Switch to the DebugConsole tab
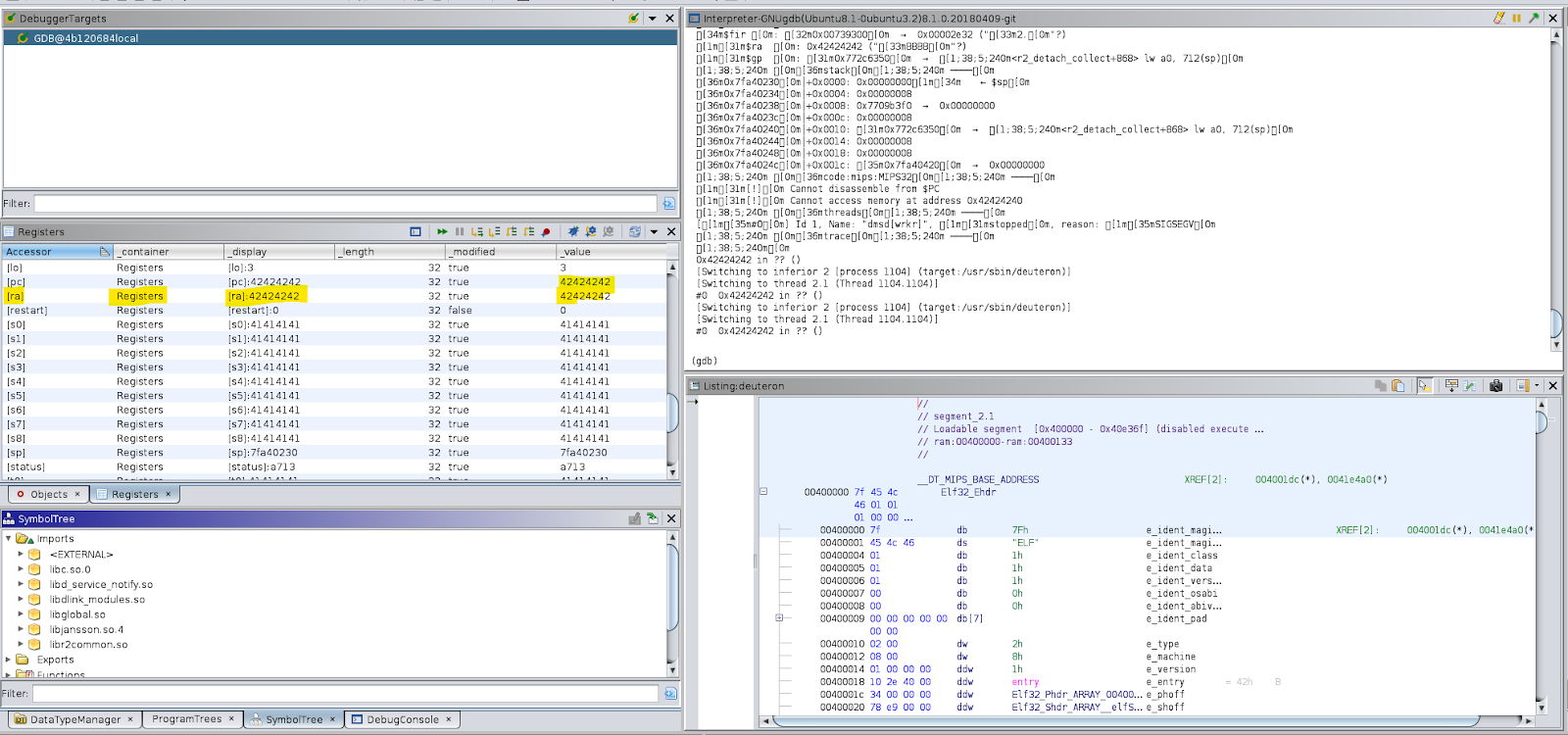Screen dimensions: 1568x735 (x=402, y=719)
